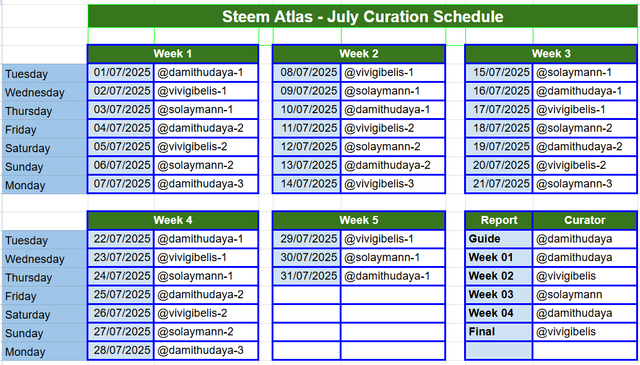Viewport: 640px width, 365px height.
Task: Select the Week 5 header cell
Action: tap(359, 220)
